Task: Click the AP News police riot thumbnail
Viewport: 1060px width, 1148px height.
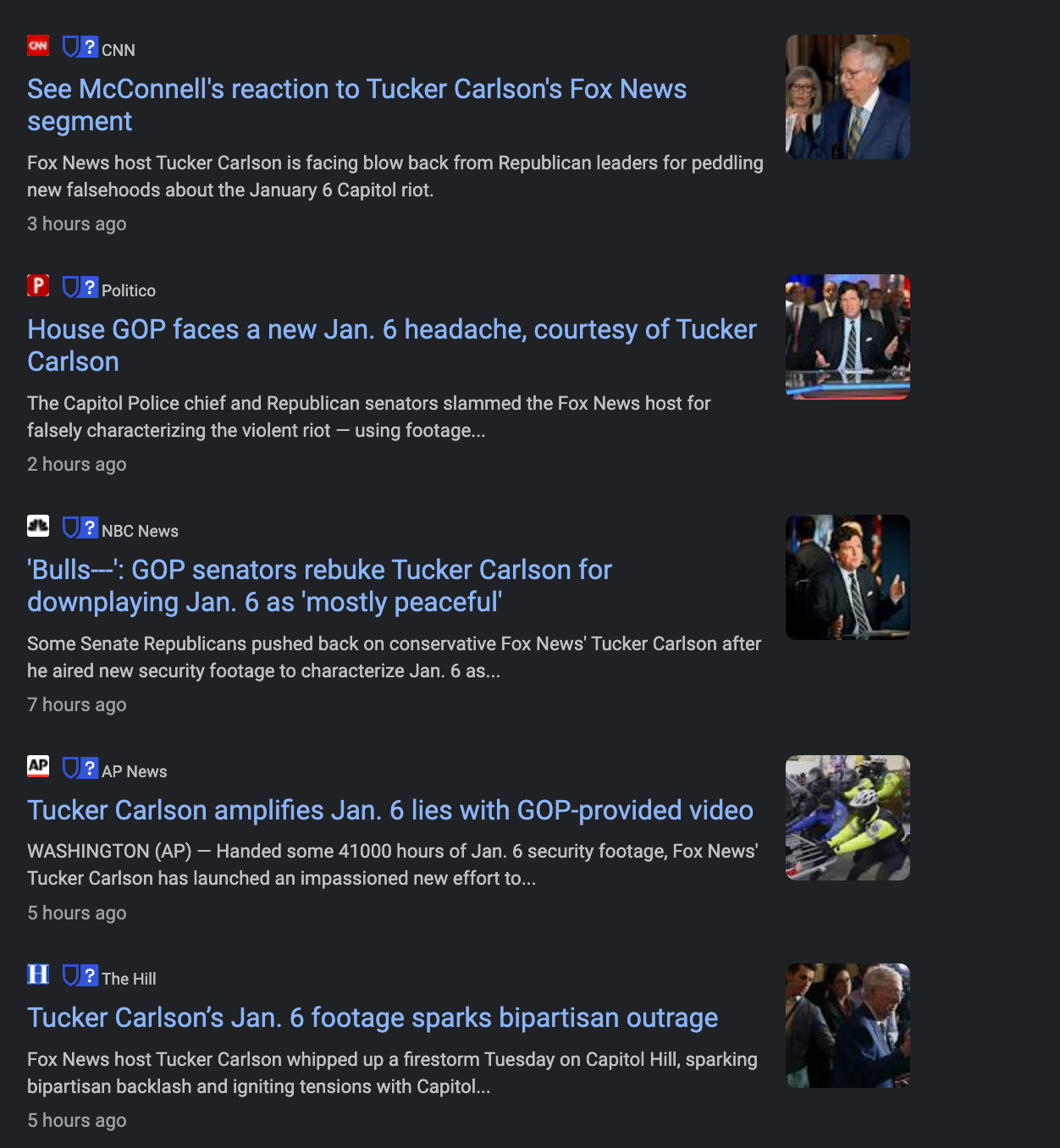Action: 847,818
